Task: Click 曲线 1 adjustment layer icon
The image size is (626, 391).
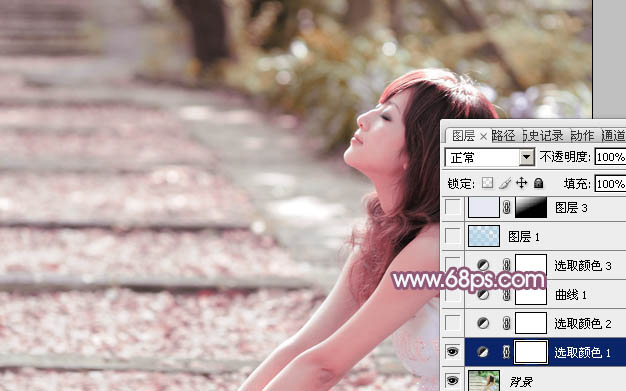Action: tap(483, 295)
